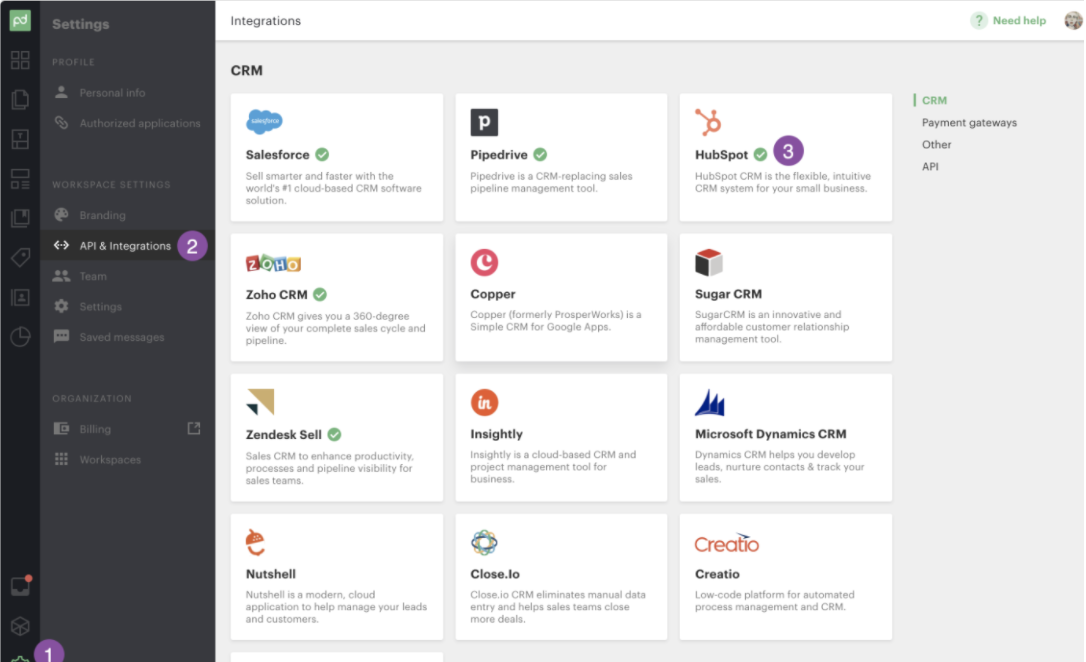This screenshot has width=1086, height=662.
Task: Click HubSpot enabled green checkmark
Action: coord(760,154)
